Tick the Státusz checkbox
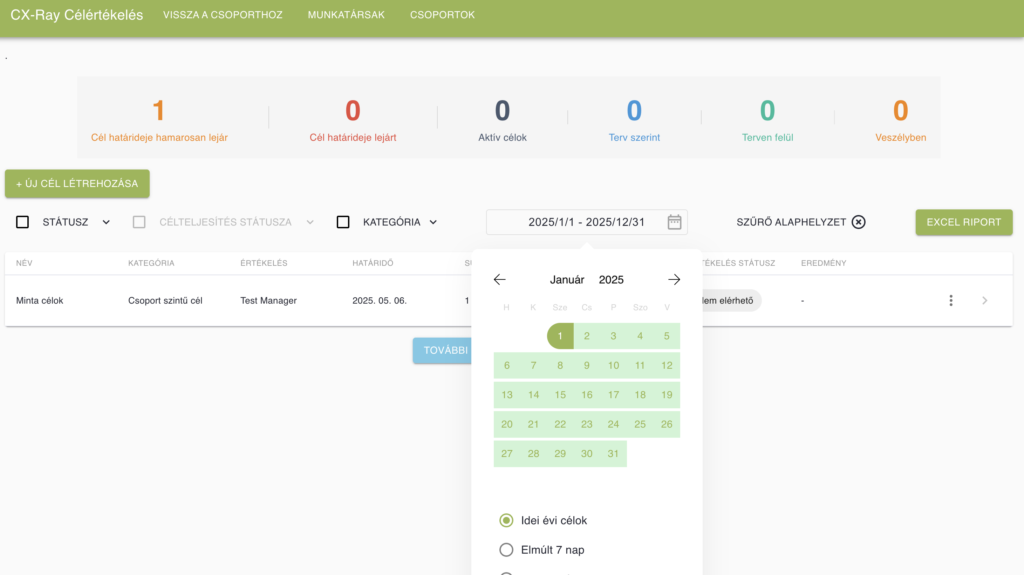Image resolution: width=1024 pixels, height=575 pixels. (22, 222)
